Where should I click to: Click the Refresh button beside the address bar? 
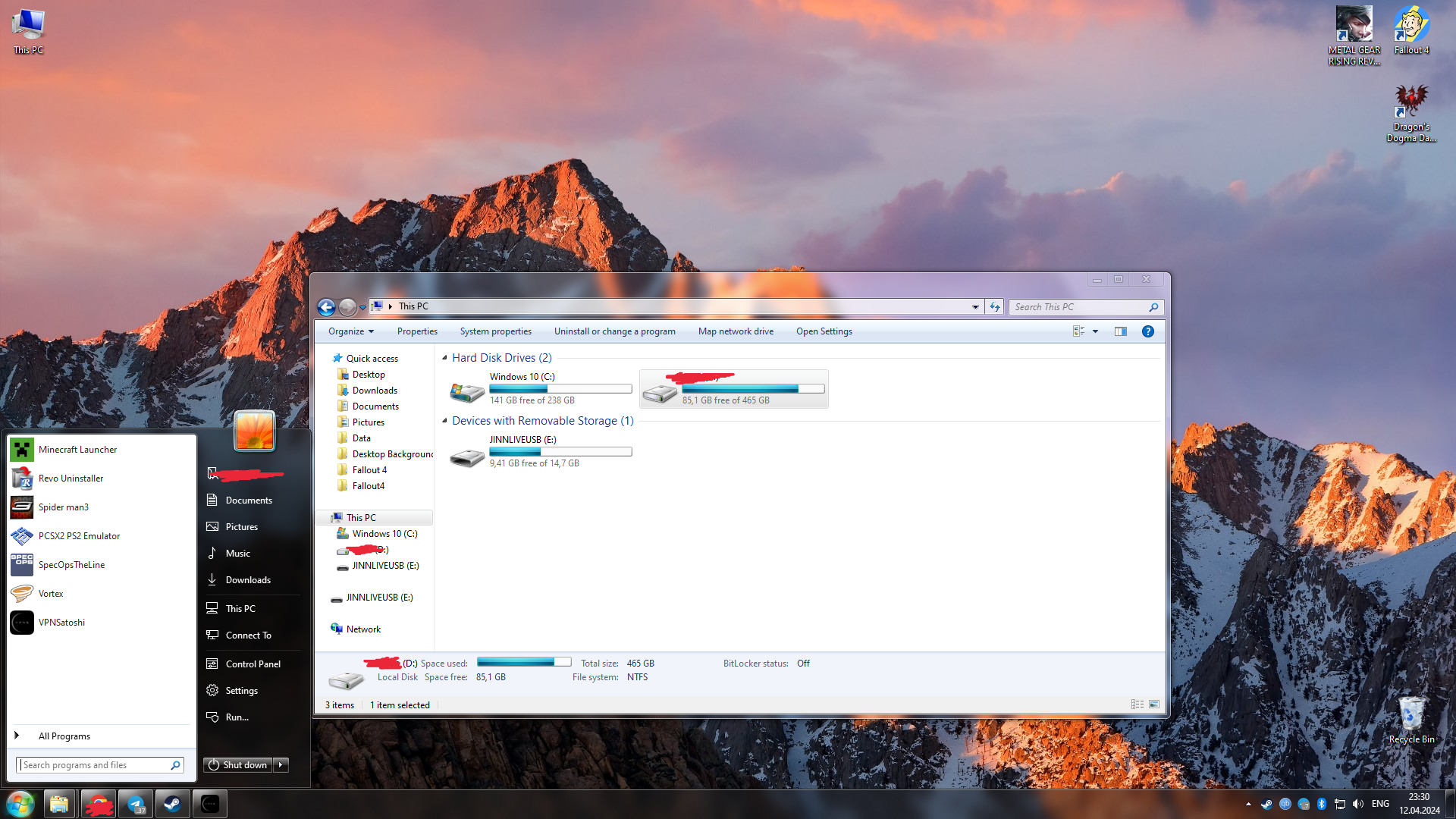pos(995,307)
